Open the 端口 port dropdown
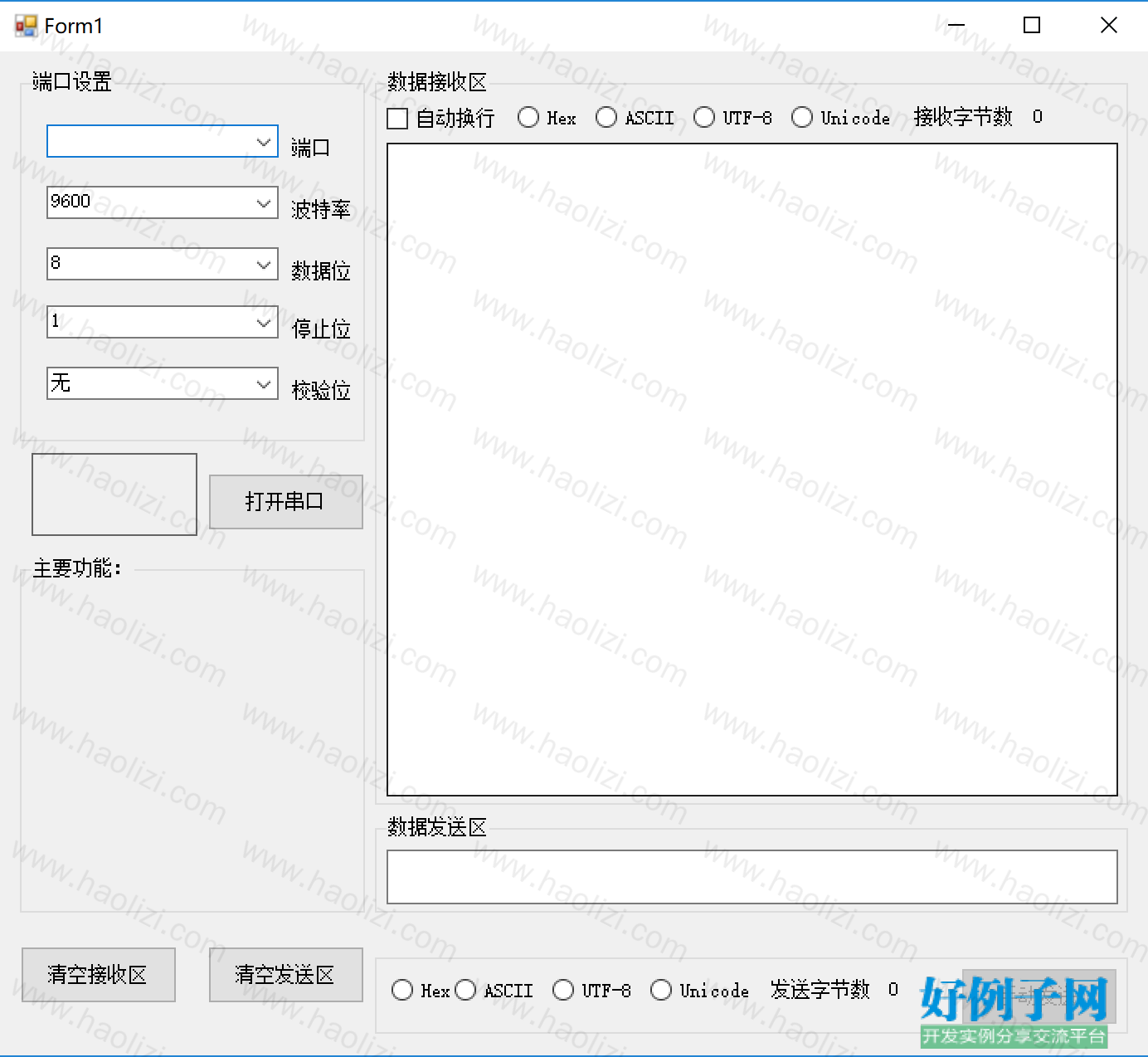Screen dimensions: 1148x1057 [x=163, y=142]
